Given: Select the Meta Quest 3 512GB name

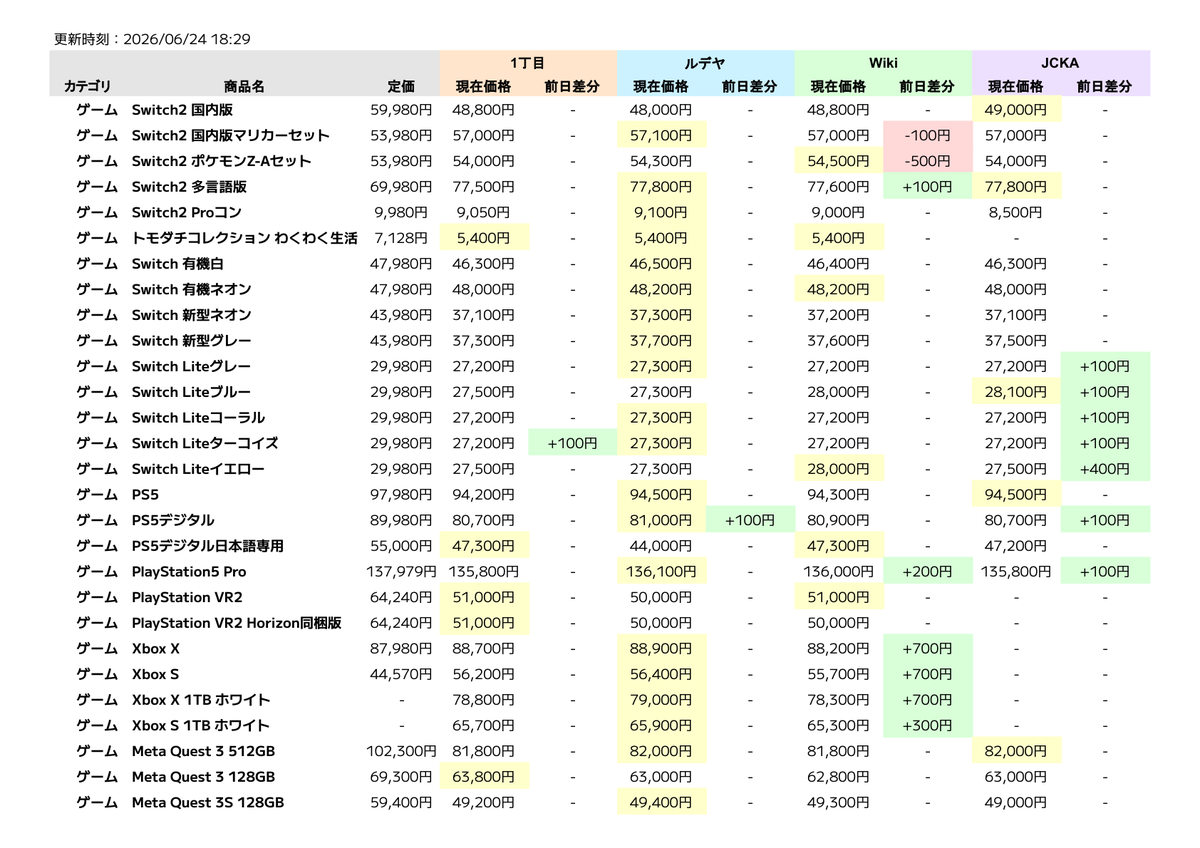Looking at the screenshot, I should click(x=203, y=751).
